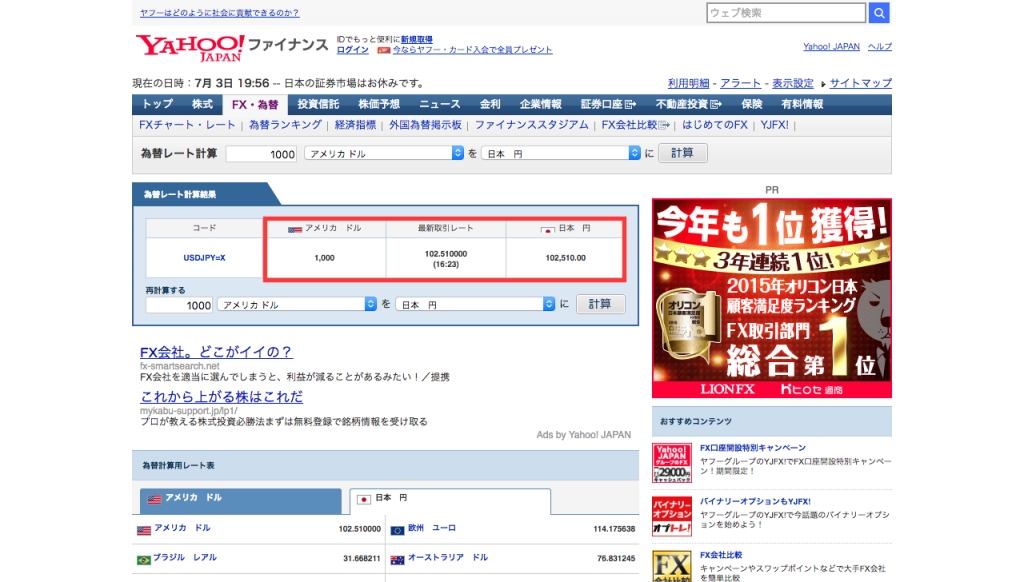Viewport: 1024px width, 582px height.
Task: Select the 株価予想 navigation tab
Action: pos(379,104)
